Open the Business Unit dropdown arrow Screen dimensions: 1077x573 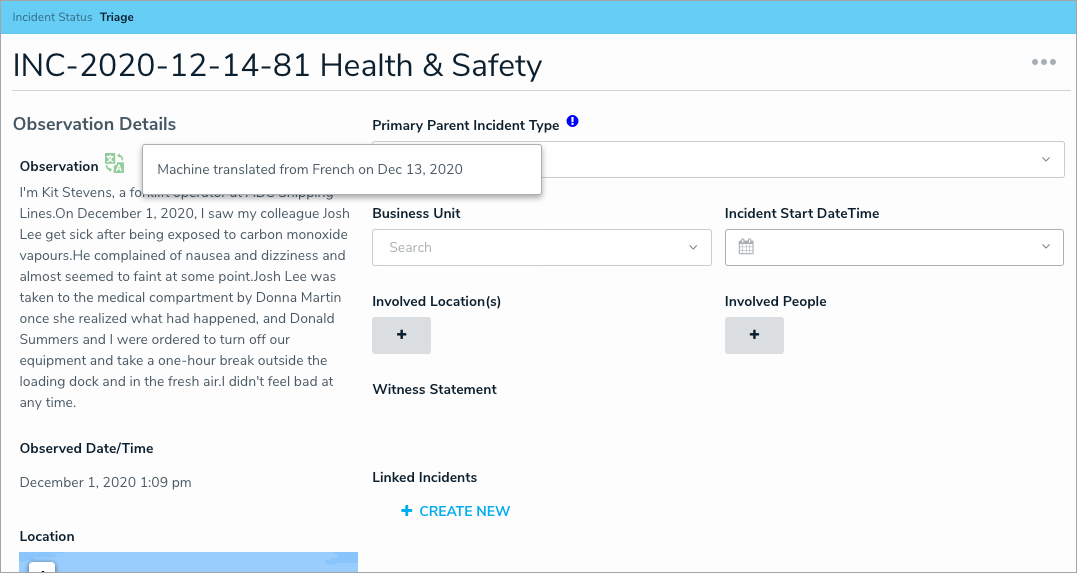[693, 247]
